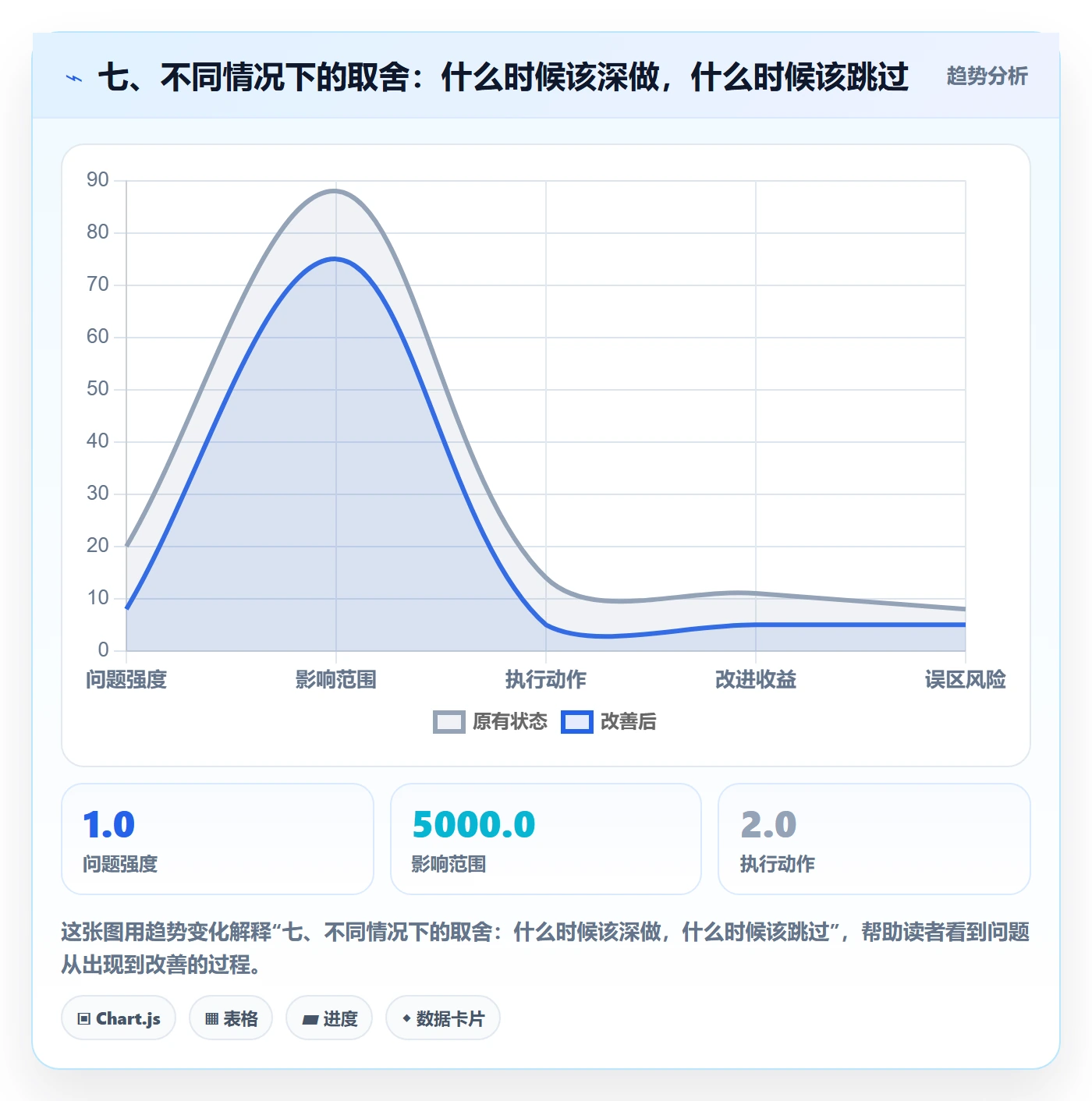Viewport: 1092px width, 1101px height.
Task: Select the 表格 tag chip
Action: coord(231,1018)
